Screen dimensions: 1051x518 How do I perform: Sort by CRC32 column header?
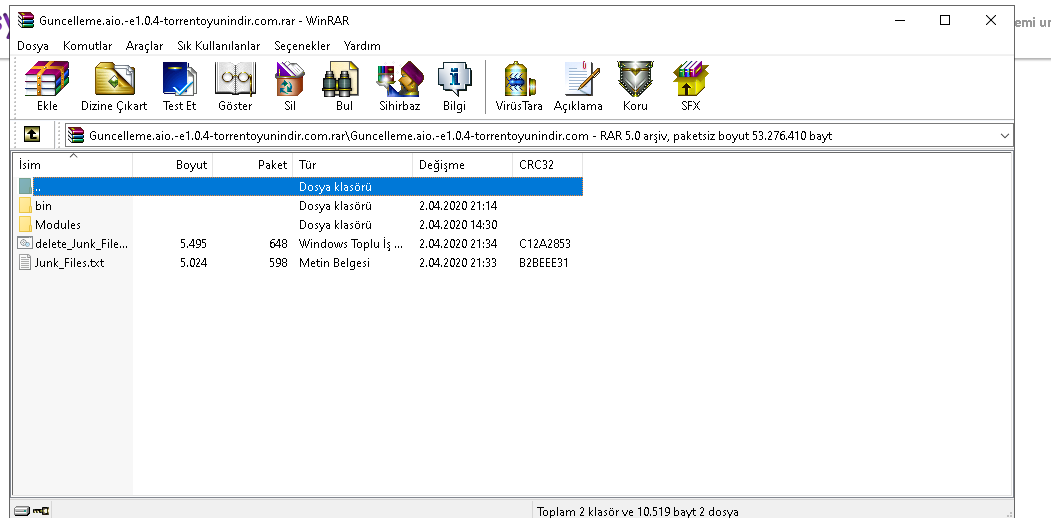pyautogui.click(x=548, y=165)
